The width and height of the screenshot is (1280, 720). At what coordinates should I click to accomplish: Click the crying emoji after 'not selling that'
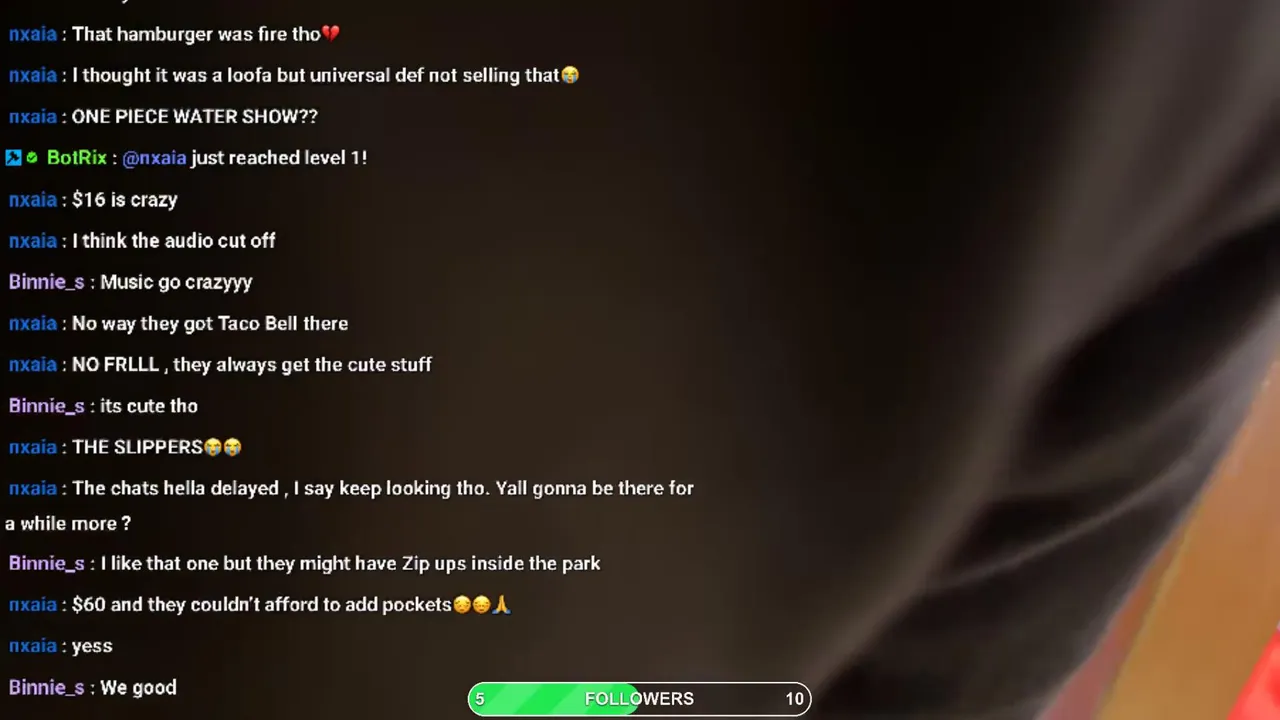click(570, 75)
